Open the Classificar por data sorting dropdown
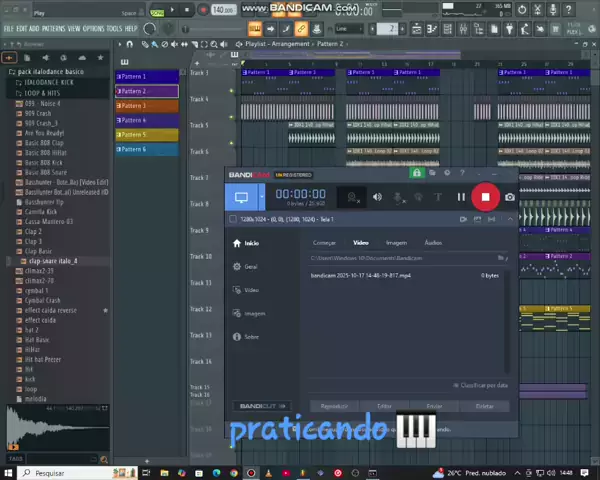600x480 pixels. tap(482, 385)
